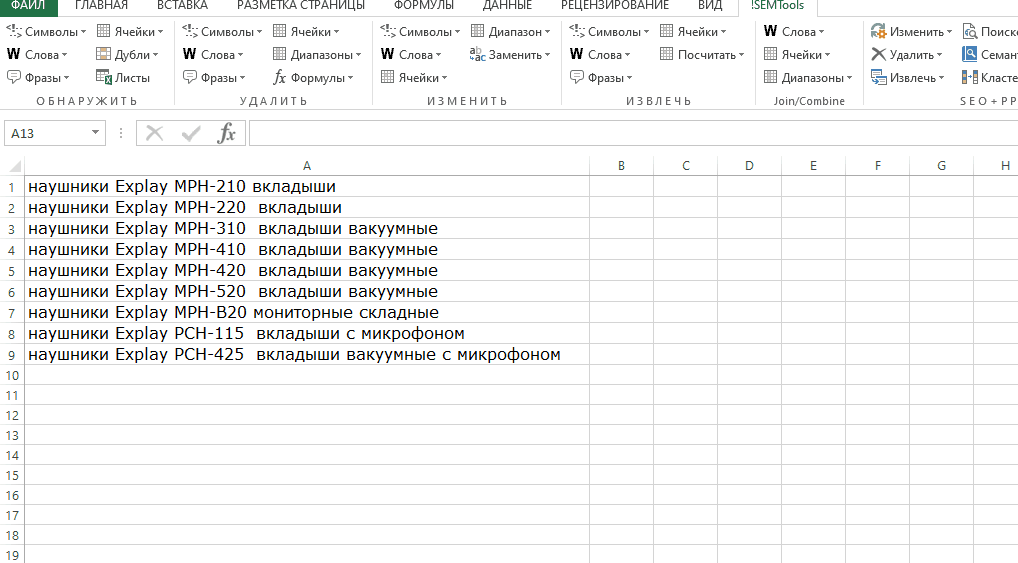This screenshot has width=1018, height=563.
Task: Switch to the ФОРМУЛЫ tab
Action: pos(423,6)
